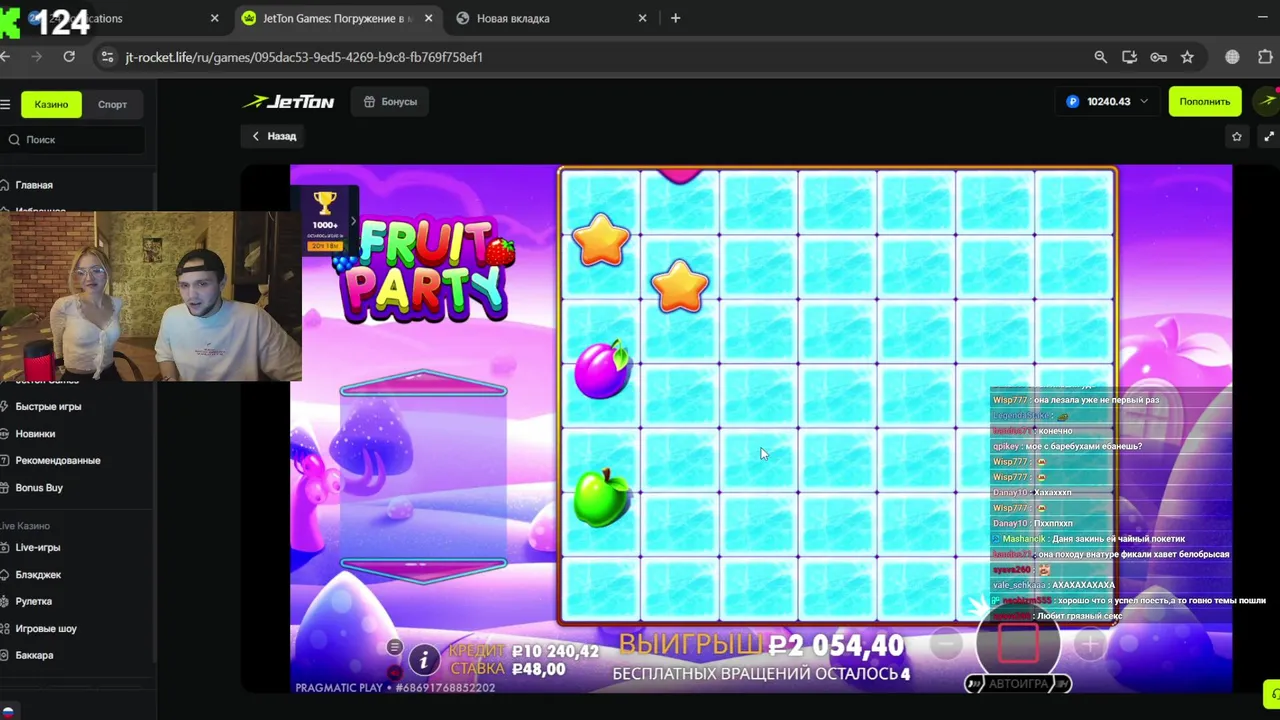Click the webcam overlay video
This screenshot has height=720, width=1280.
[x=150, y=296]
